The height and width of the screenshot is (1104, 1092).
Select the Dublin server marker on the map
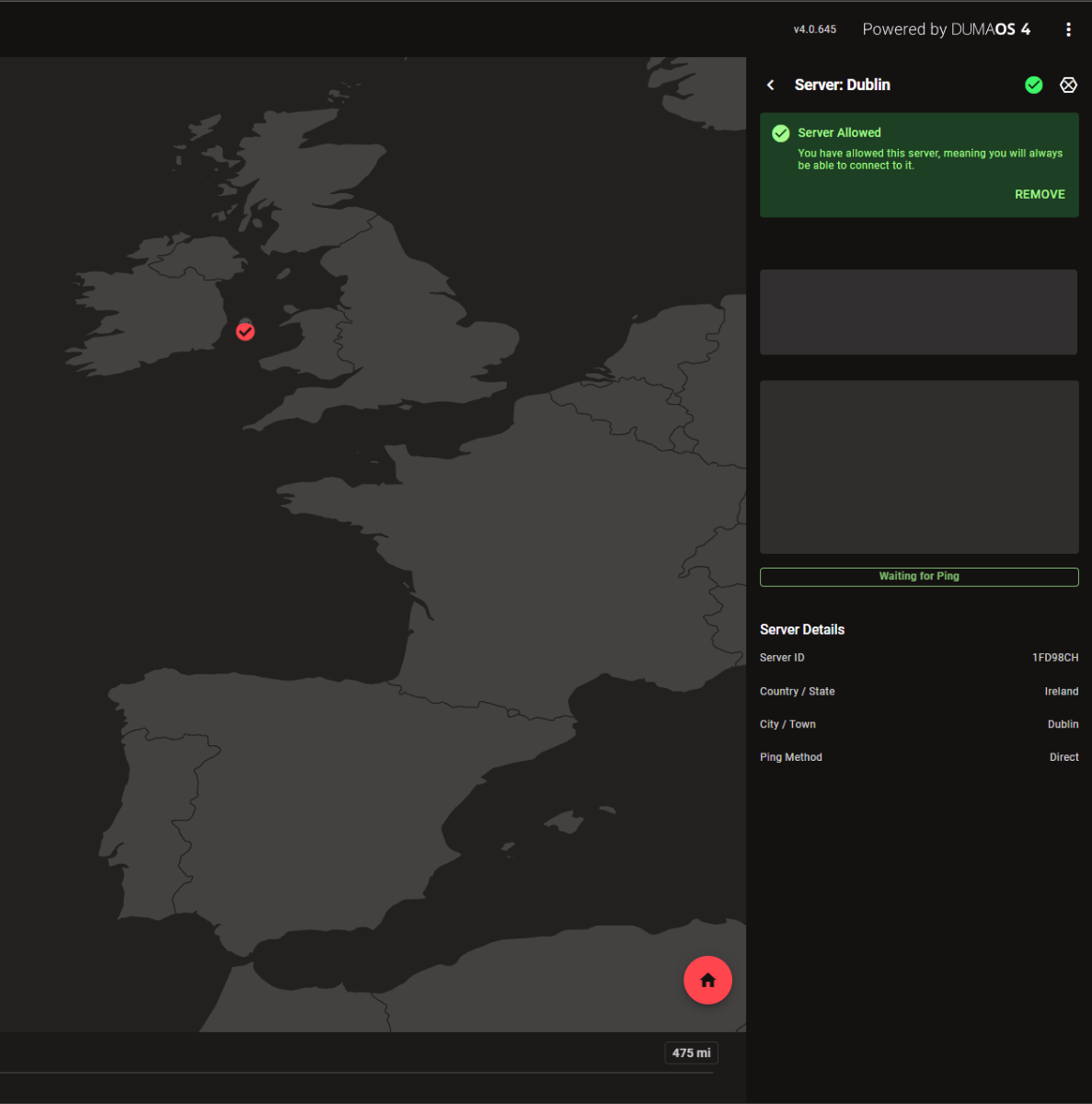click(x=246, y=331)
